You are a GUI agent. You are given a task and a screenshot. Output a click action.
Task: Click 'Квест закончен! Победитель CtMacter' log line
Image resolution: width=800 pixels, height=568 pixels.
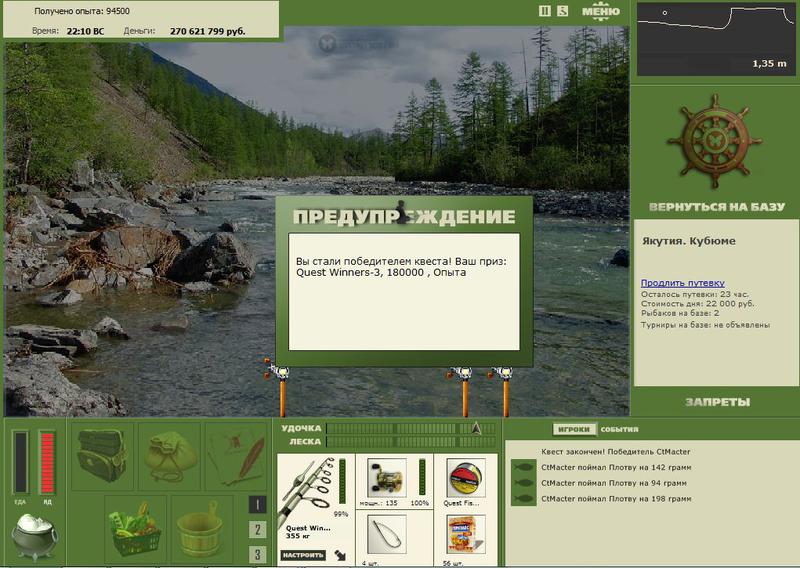(x=615, y=452)
